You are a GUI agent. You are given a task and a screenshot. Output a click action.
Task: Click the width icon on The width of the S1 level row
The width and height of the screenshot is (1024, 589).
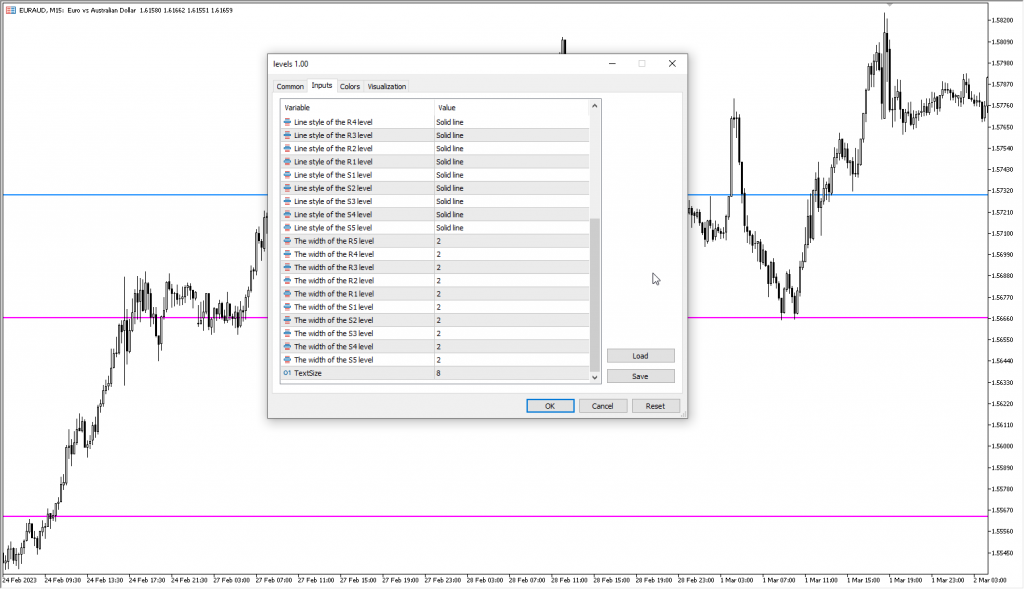click(287, 307)
